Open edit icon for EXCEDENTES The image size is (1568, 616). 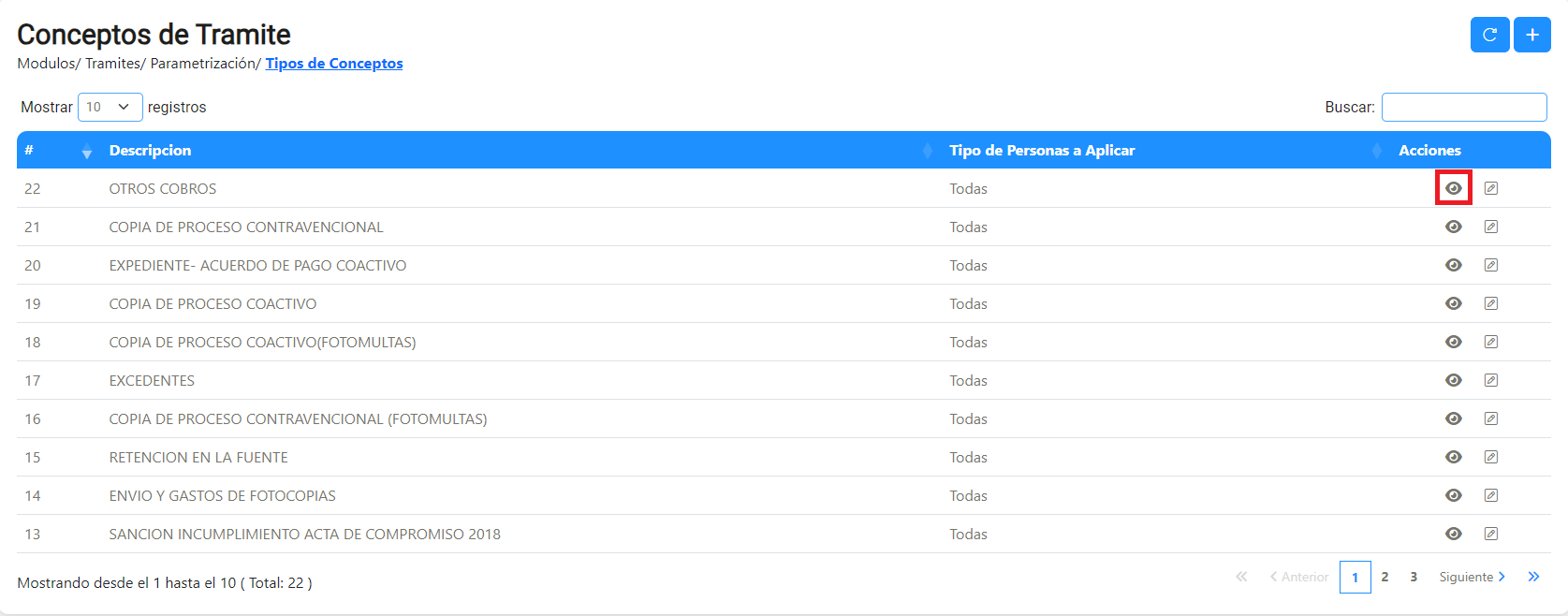point(1491,380)
